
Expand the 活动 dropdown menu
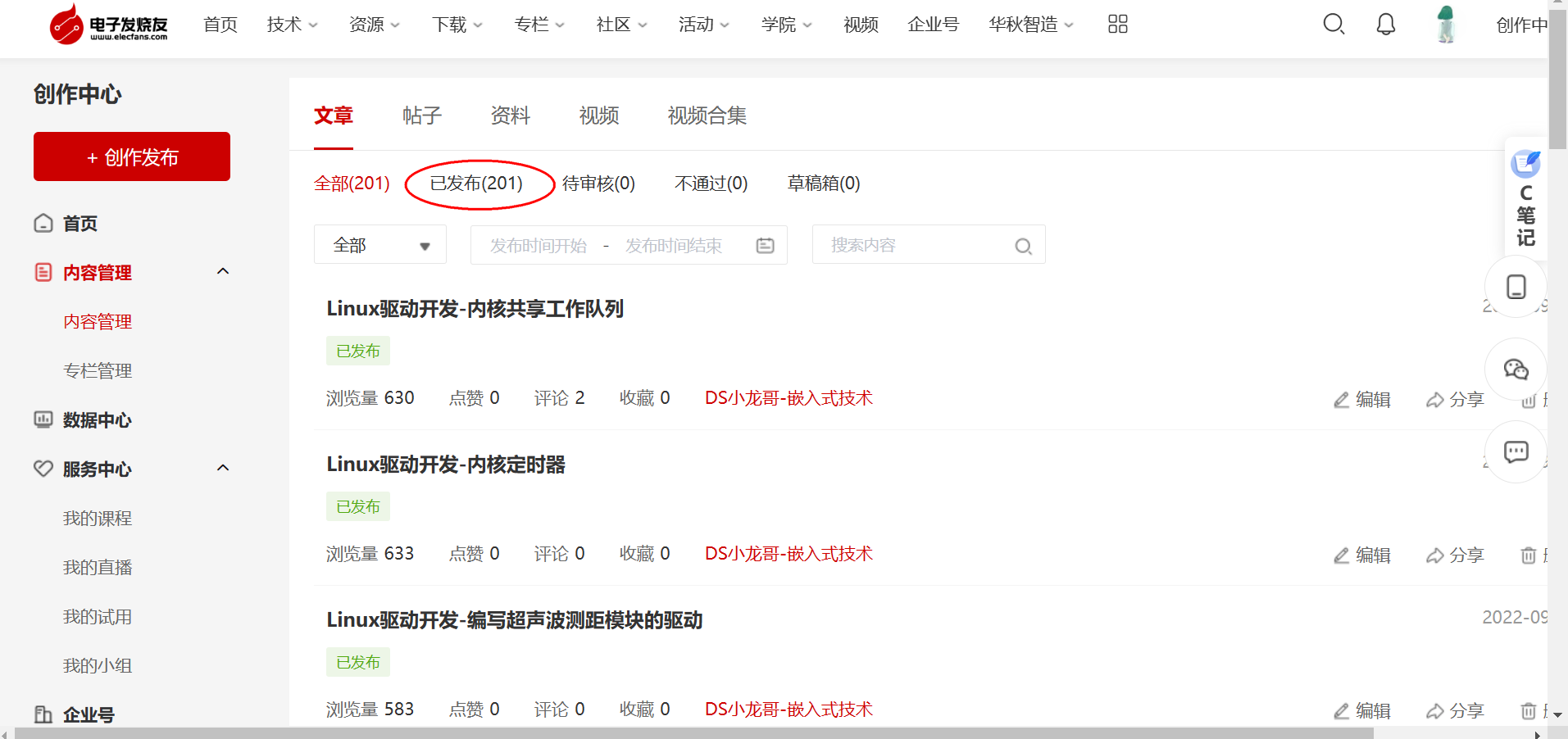coord(704,25)
